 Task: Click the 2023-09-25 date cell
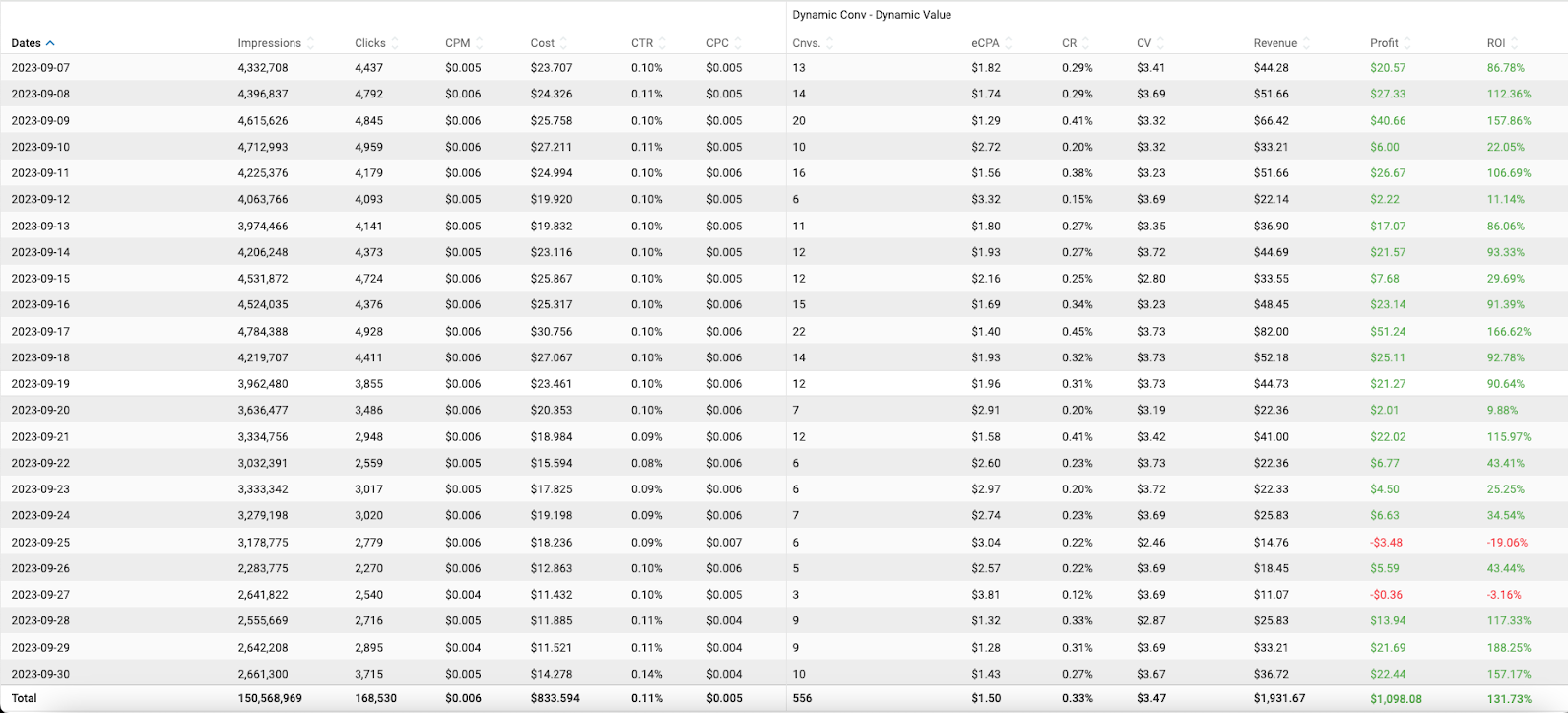(x=40, y=543)
